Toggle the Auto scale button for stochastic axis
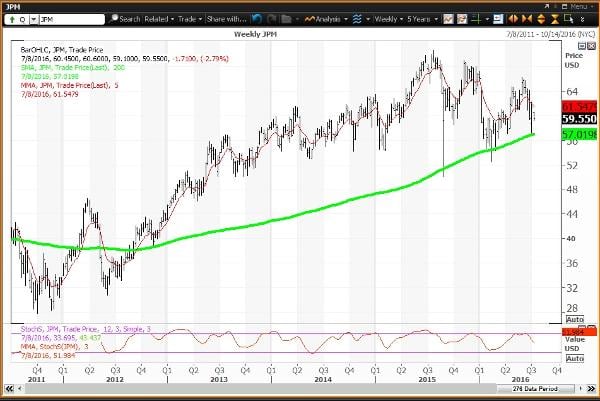This screenshot has width=600, height=401. (575, 359)
